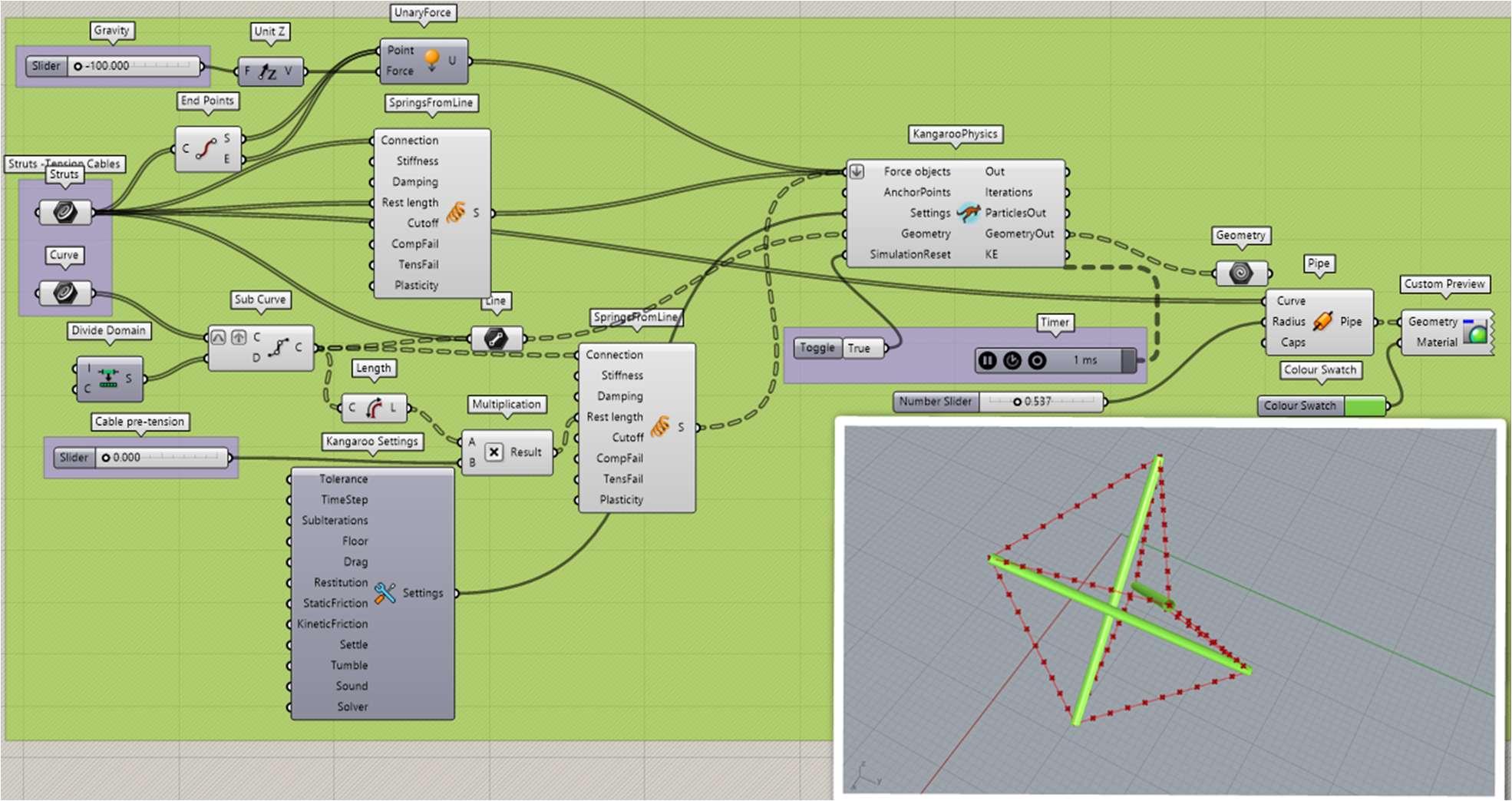Click the Curve parameter hexagon icon
The height and width of the screenshot is (801, 1512).
pos(64,293)
